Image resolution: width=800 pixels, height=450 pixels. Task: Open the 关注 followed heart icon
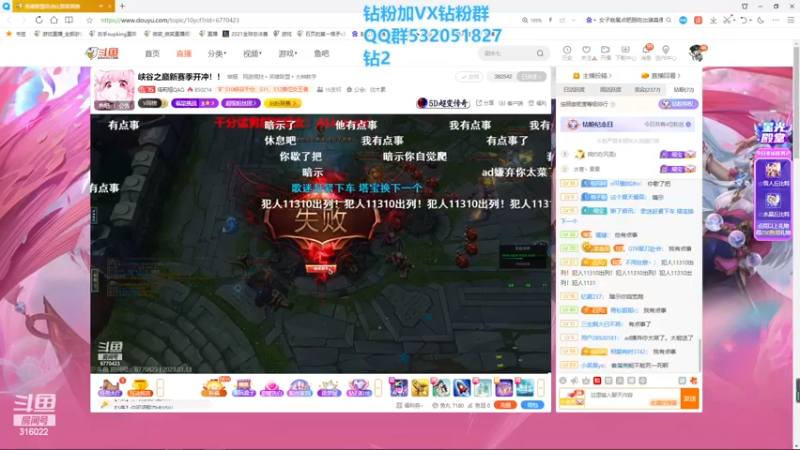pyautogui.click(x=586, y=53)
